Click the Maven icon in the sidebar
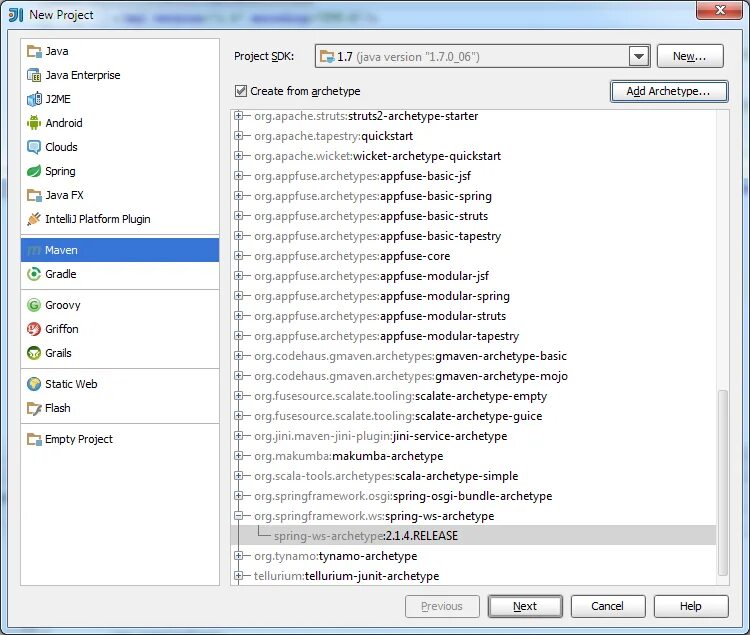 (x=34, y=250)
